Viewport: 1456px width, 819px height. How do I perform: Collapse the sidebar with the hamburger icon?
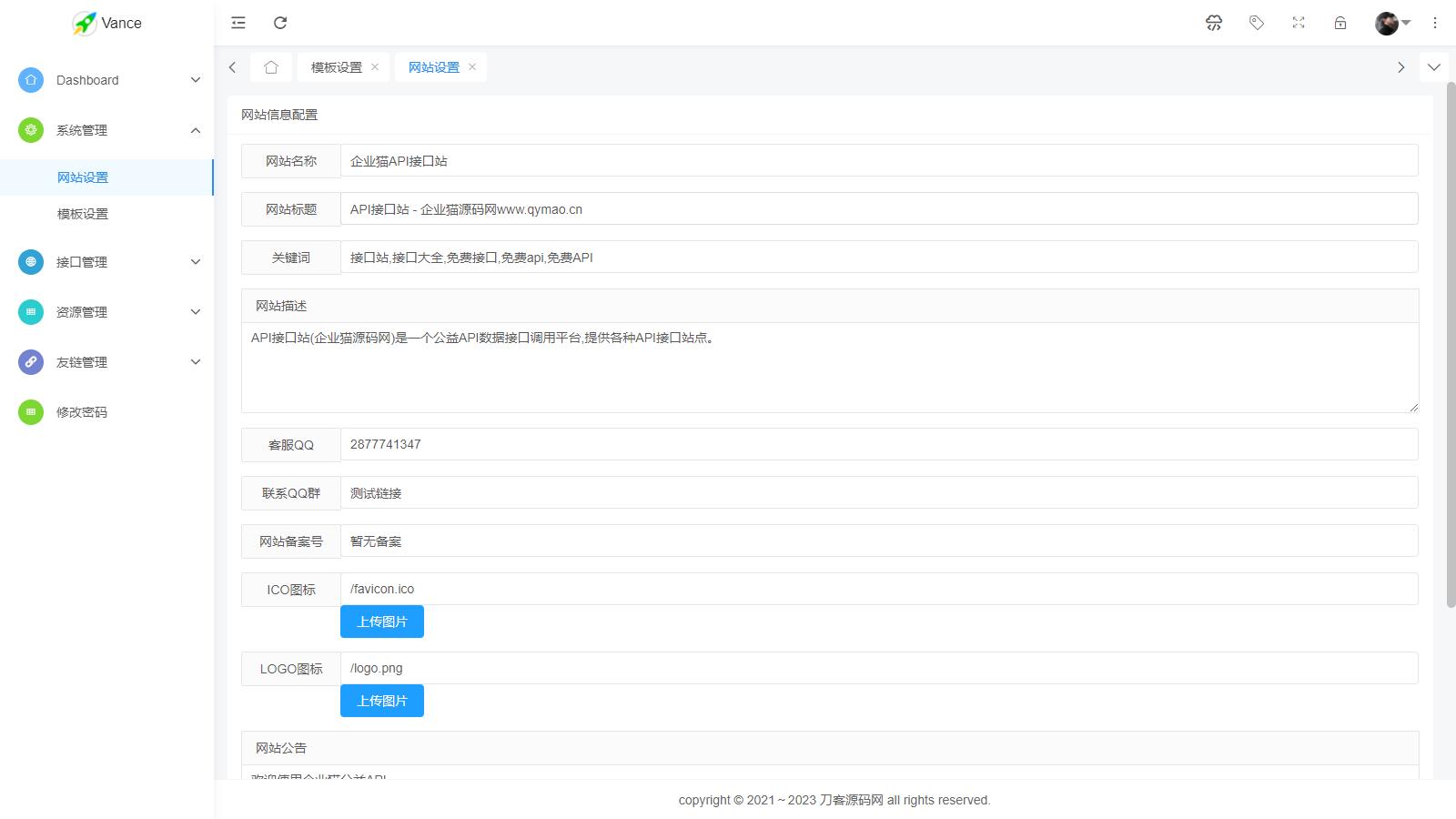(x=238, y=23)
